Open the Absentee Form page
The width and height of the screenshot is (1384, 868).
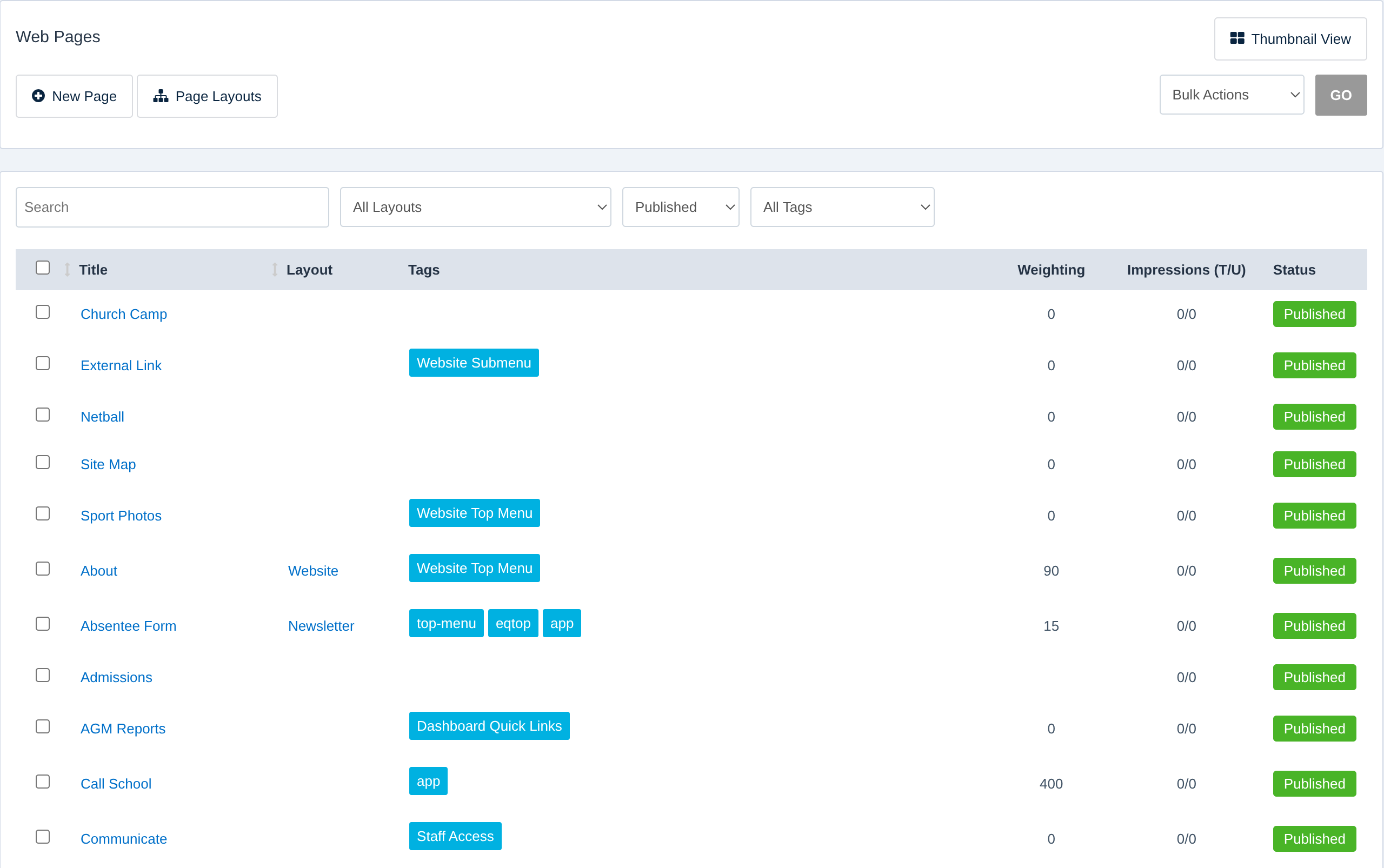pos(128,626)
